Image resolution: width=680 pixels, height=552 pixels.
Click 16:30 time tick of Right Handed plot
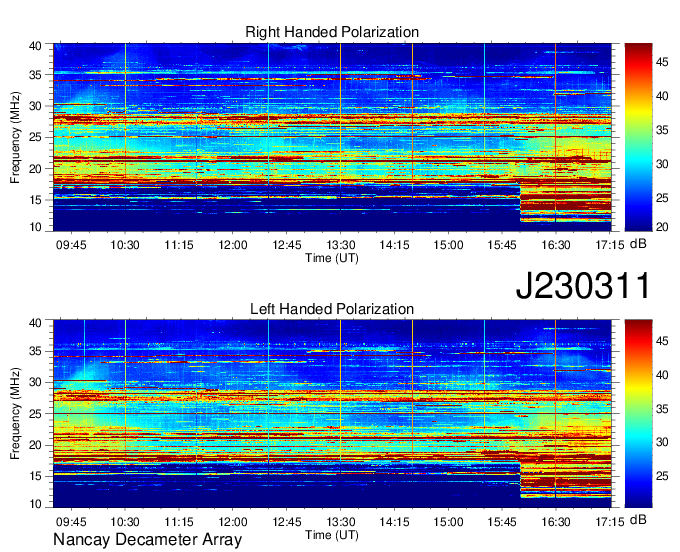point(556,245)
